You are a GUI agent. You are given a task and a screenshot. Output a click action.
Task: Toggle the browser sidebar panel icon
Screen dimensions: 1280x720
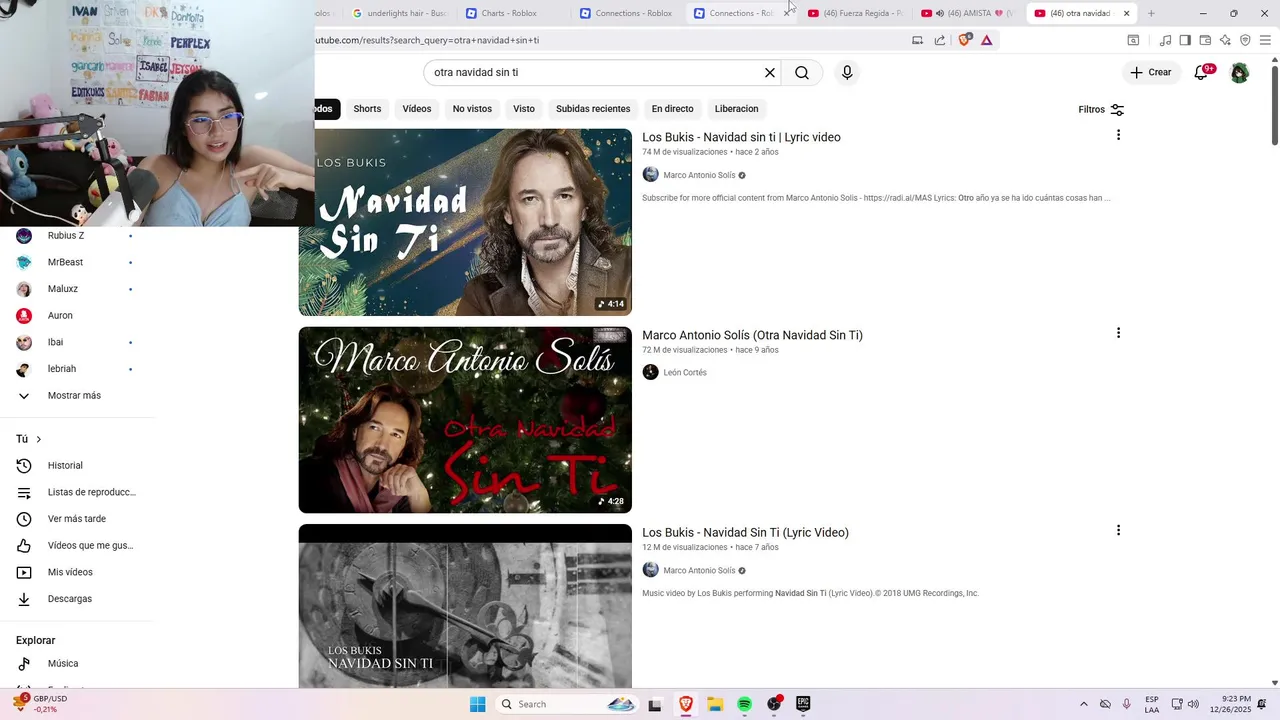(1185, 40)
